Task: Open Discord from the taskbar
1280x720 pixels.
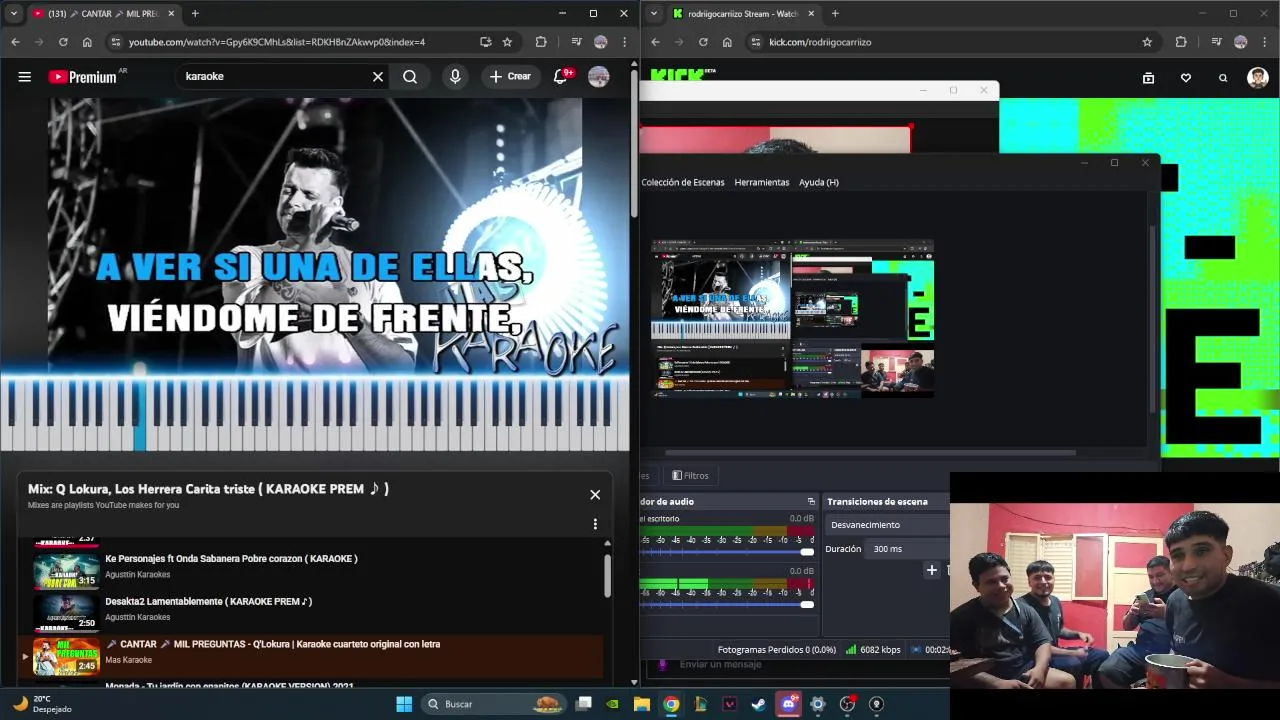Action: coord(788,704)
